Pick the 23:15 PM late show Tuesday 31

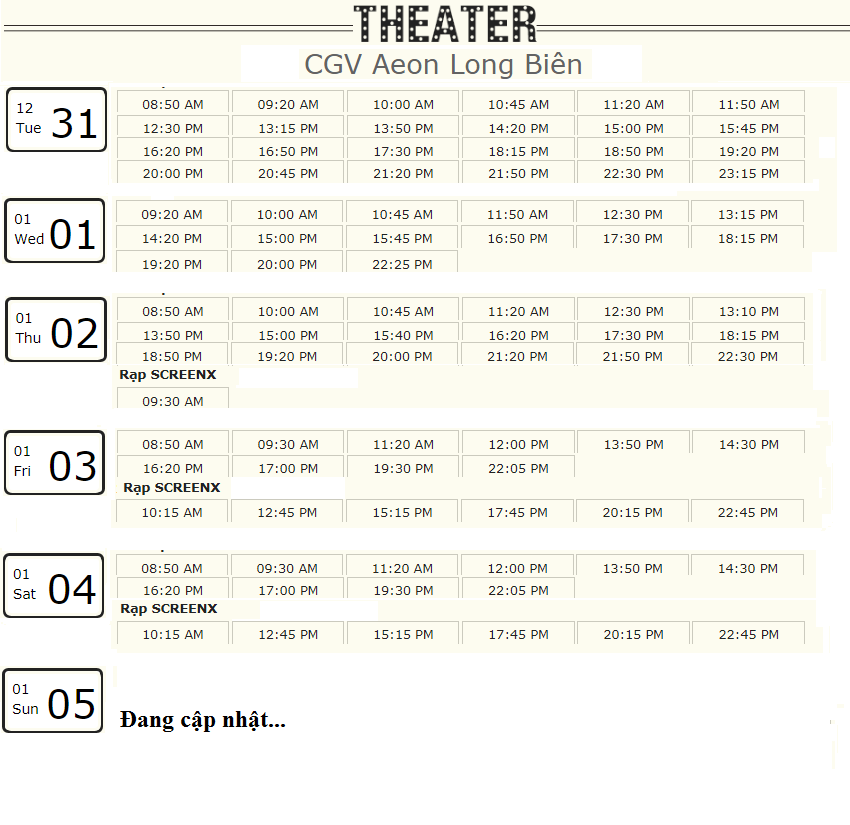coord(749,172)
